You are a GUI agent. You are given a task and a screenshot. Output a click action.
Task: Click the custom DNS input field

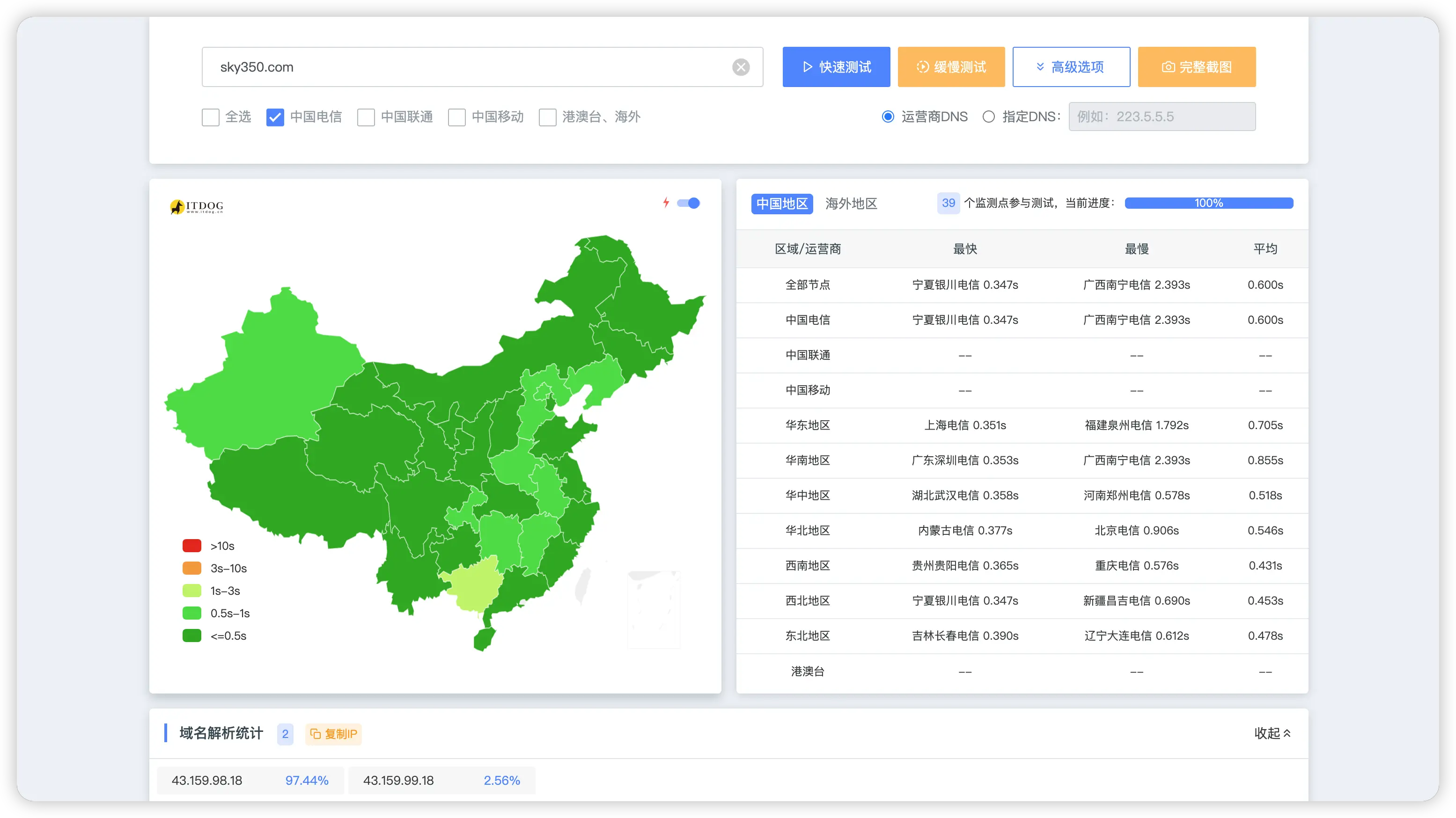[x=1162, y=117]
